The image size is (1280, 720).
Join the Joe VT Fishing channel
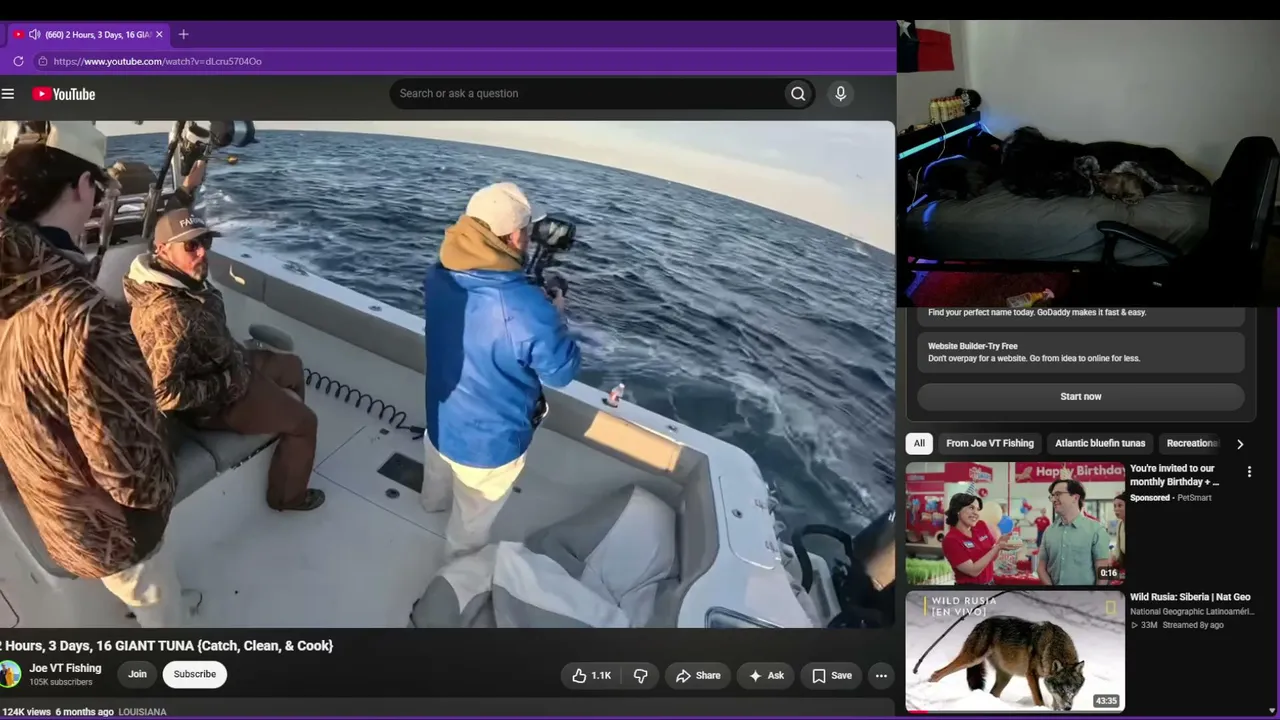point(137,675)
